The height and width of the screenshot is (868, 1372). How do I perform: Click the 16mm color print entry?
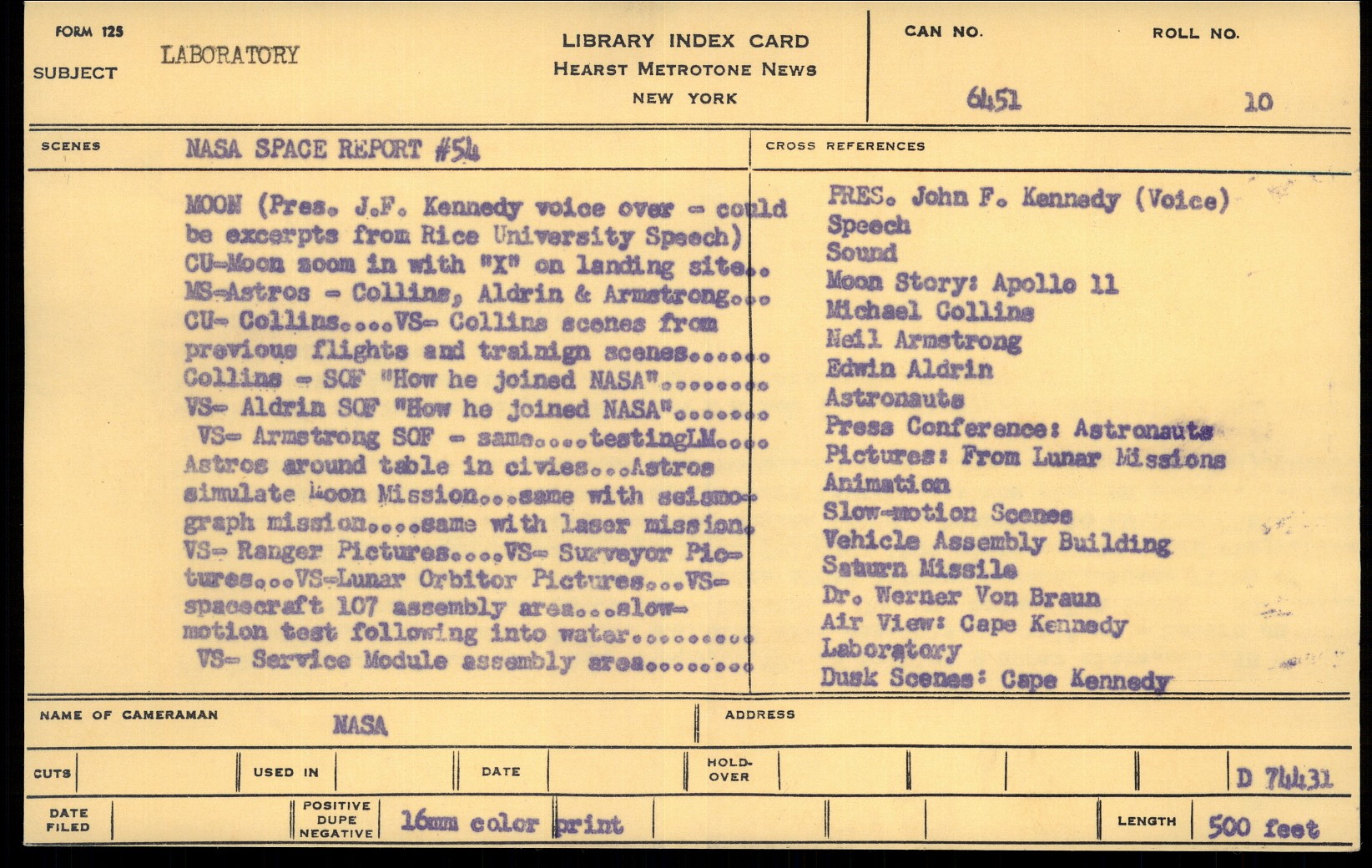(512, 823)
